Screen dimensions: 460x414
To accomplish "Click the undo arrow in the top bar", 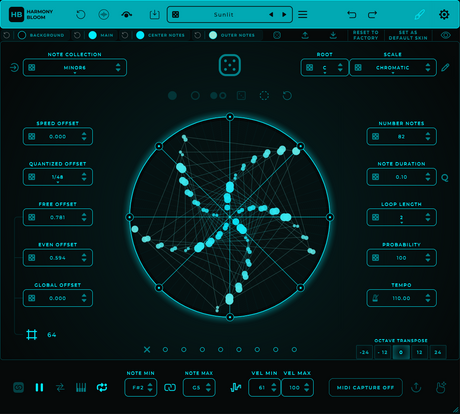I will [x=352, y=15].
